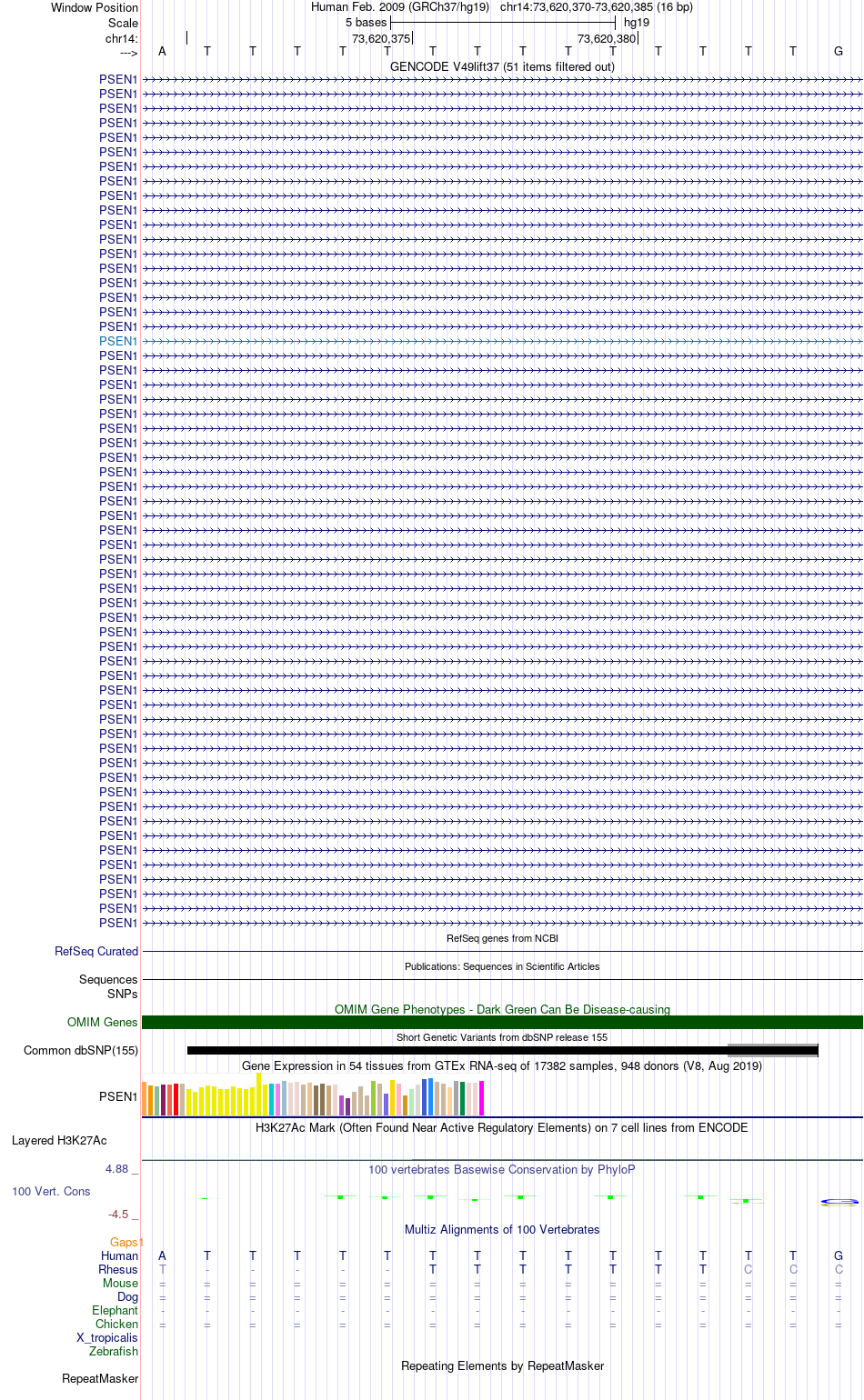Image resolution: width=864 pixels, height=1400 pixels.
Task: Open 'Short Genetic Variants from dbSNP release 155' title
Action: pos(502,1037)
